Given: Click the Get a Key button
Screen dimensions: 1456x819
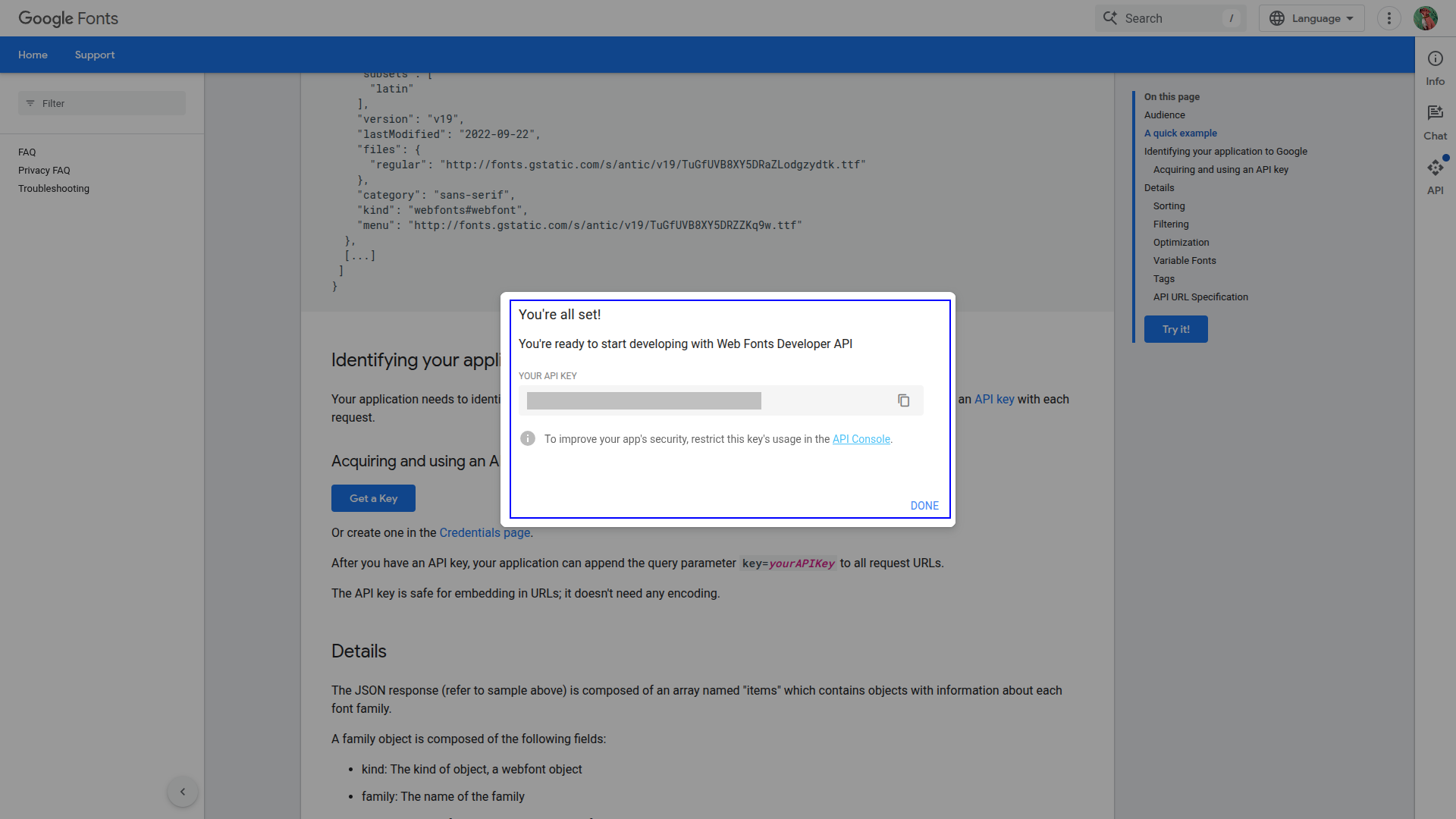Looking at the screenshot, I should 373,498.
